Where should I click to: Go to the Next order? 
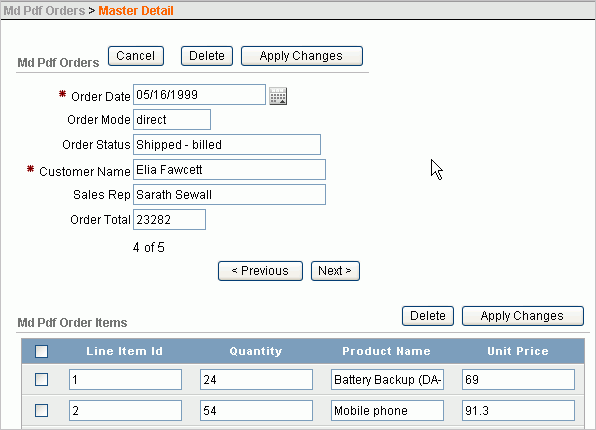pyautogui.click(x=335, y=271)
